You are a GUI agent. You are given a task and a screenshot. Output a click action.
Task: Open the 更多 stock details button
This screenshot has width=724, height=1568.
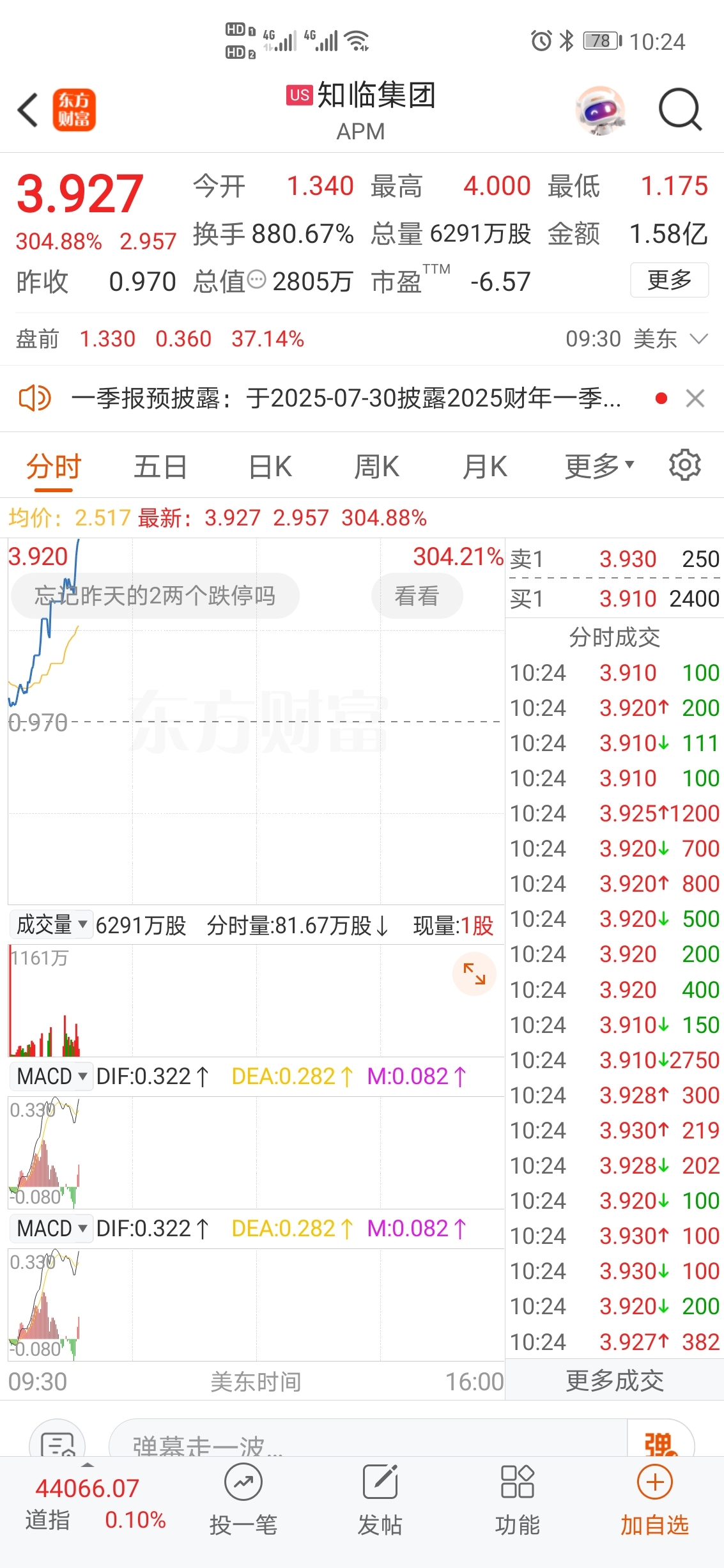click(670, 280)
